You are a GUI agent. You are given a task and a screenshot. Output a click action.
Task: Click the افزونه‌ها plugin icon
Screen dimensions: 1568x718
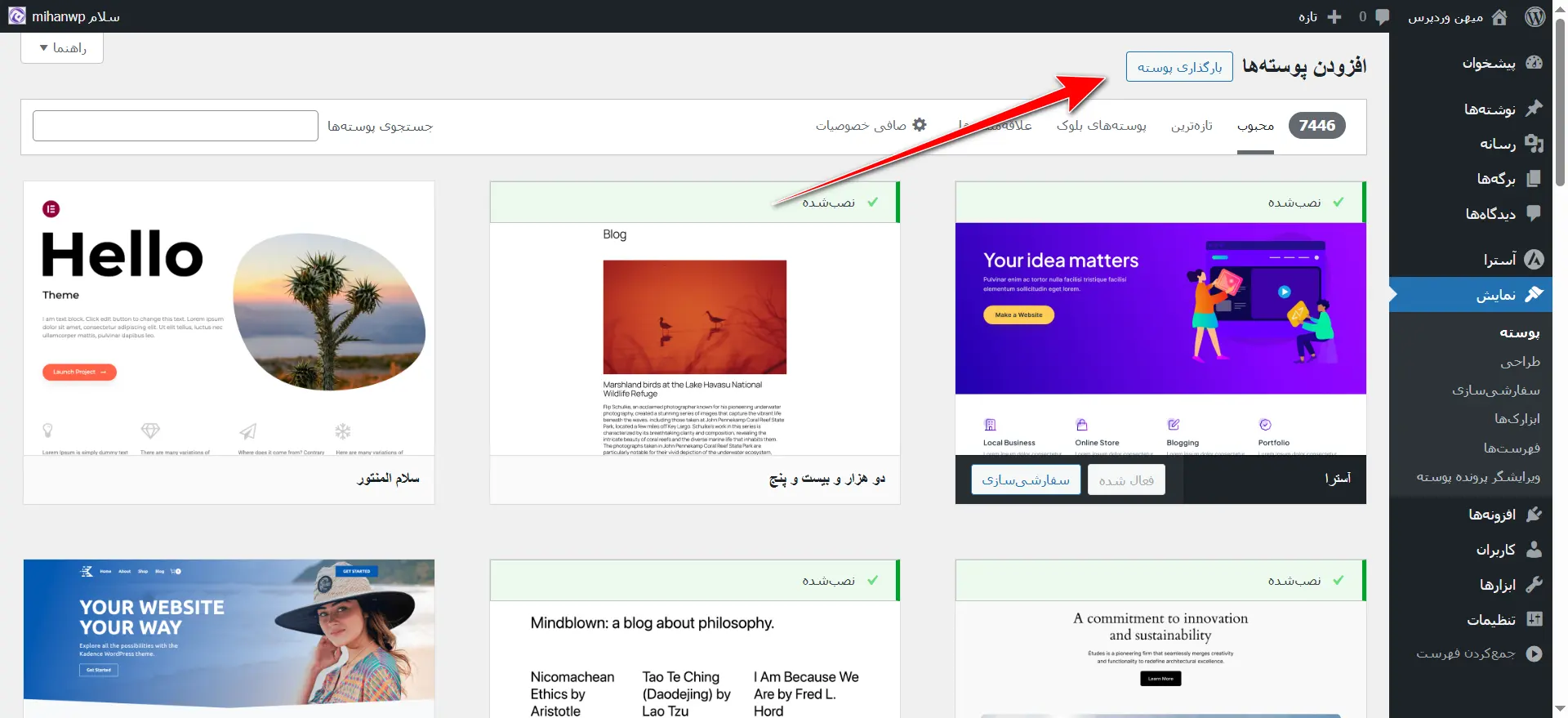coord(1534,515)
